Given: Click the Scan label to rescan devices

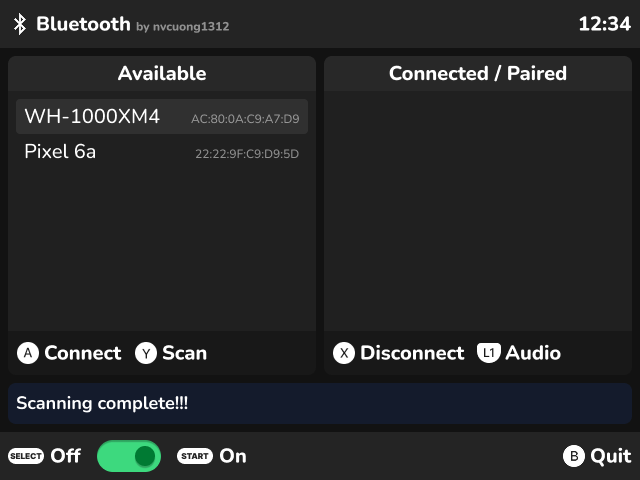Looking at the screenshot, I should [x=184, y=353].
